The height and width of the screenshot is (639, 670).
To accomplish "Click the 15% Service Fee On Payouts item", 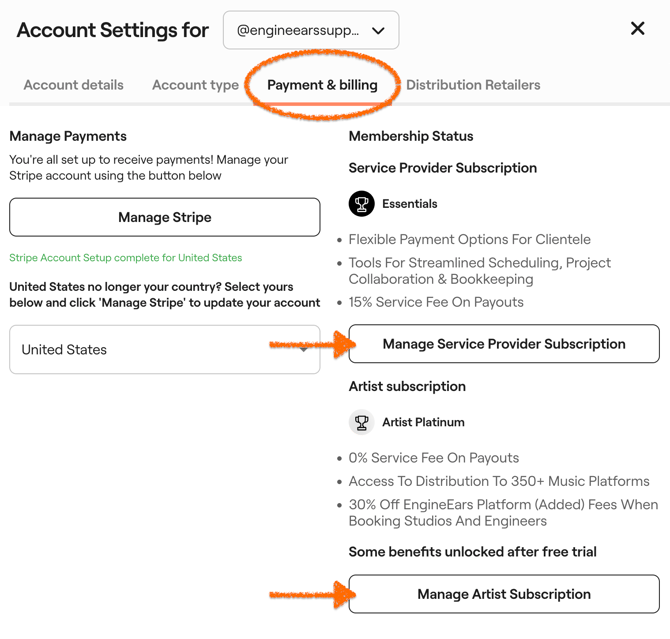I will point(436,302).
